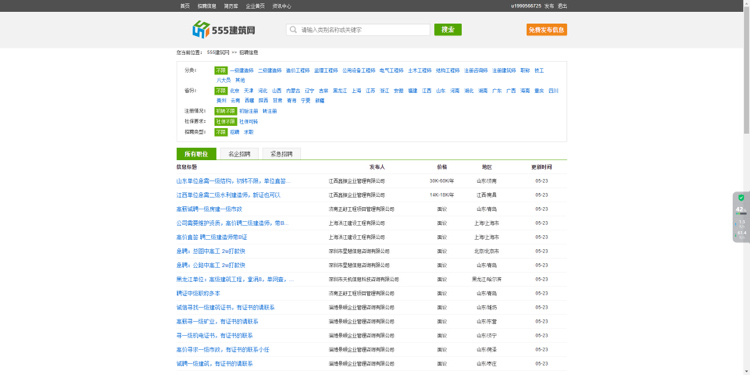The width and height of the screenshot is (750, 375).
Task: Open 企业黄页 in the top navigation
Action: 255,6
